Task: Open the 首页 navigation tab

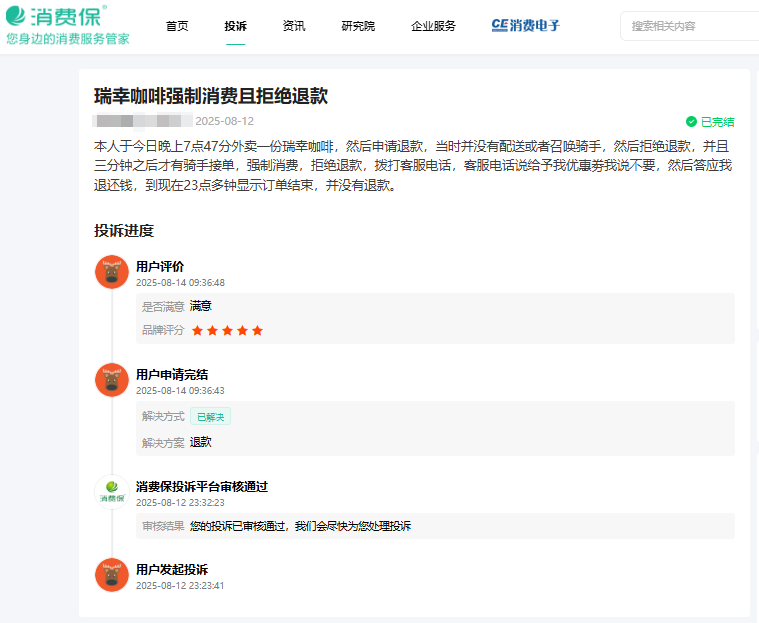Action: 177,26
